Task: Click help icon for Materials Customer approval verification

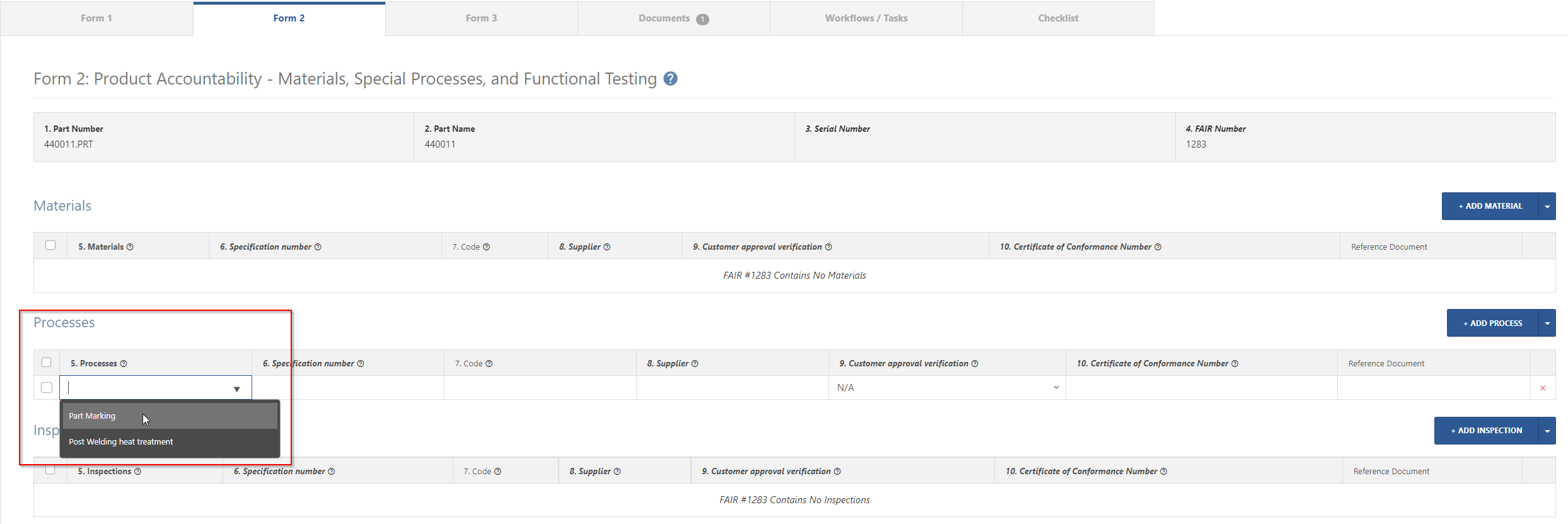Action: point(828,247)
